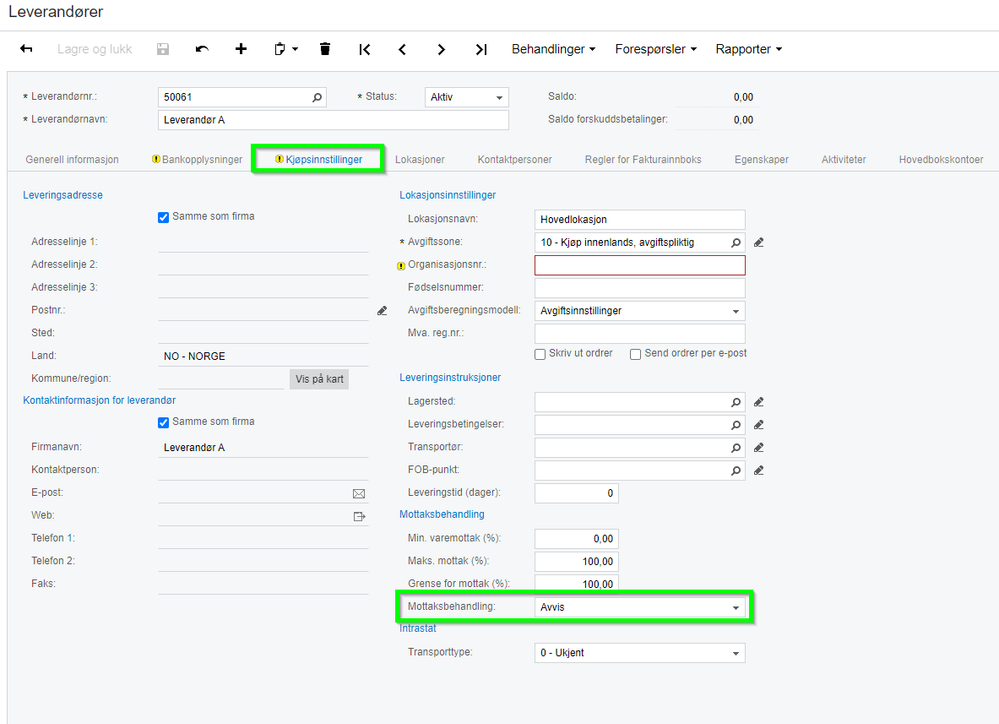The image size is (999, 724).
Task: Click pencil edit icon beside Avgiftssone
Action: [x=758, y=242]
